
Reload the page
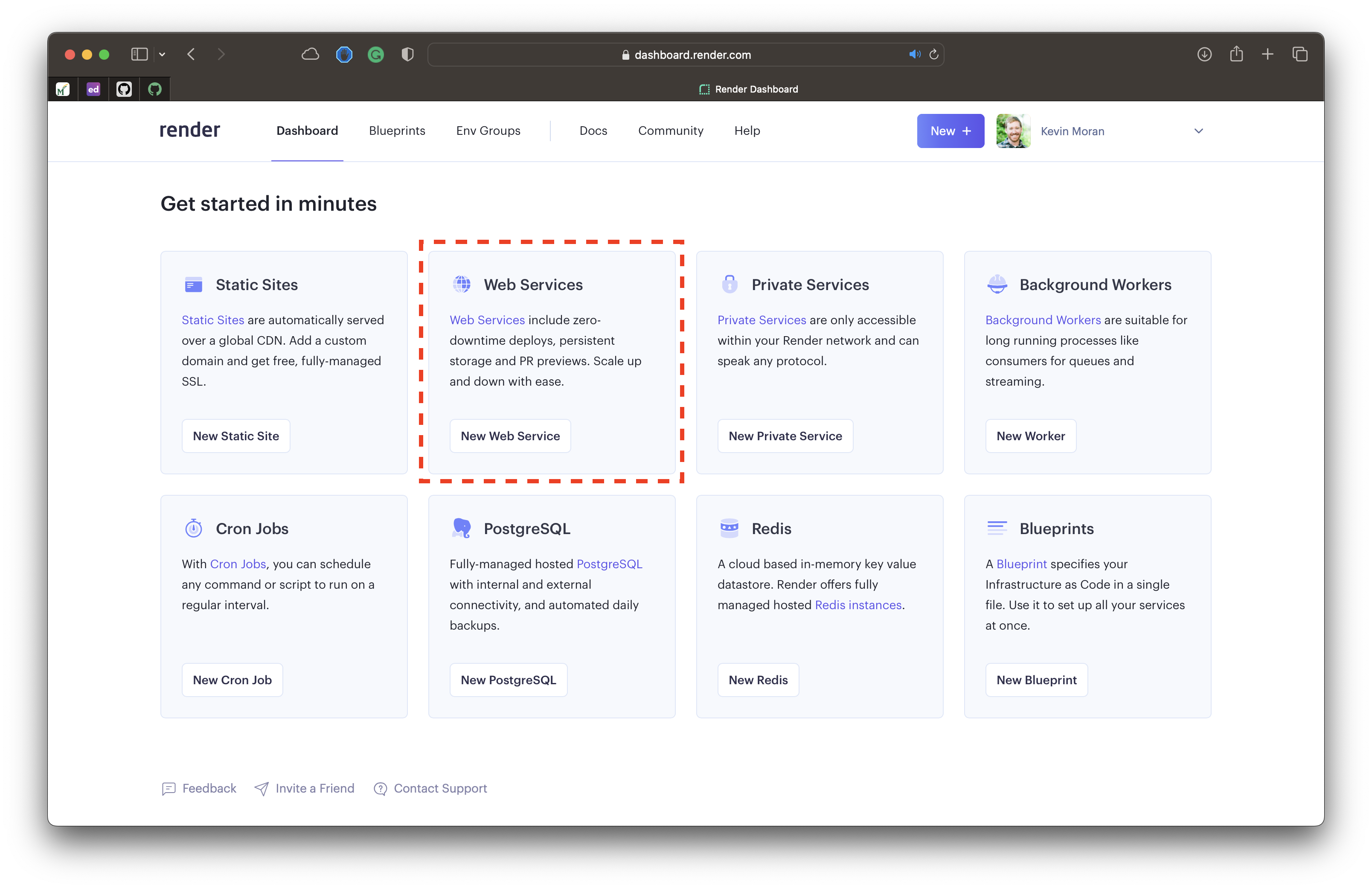pos(934,55)
